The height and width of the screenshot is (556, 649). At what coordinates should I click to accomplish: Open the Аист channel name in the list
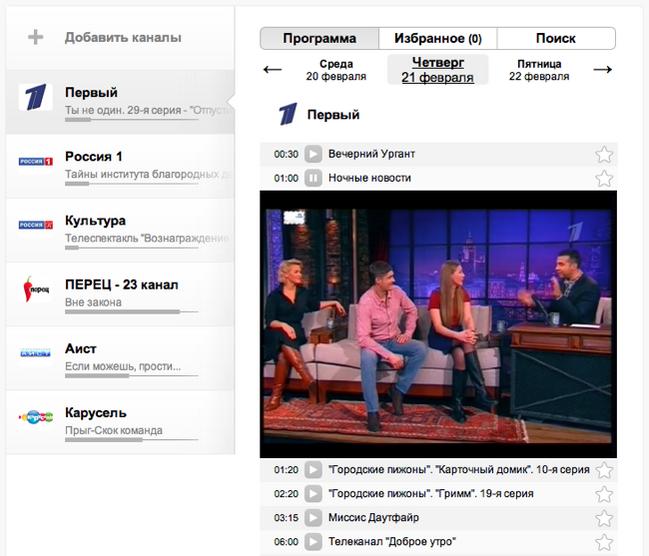(81, 349)
